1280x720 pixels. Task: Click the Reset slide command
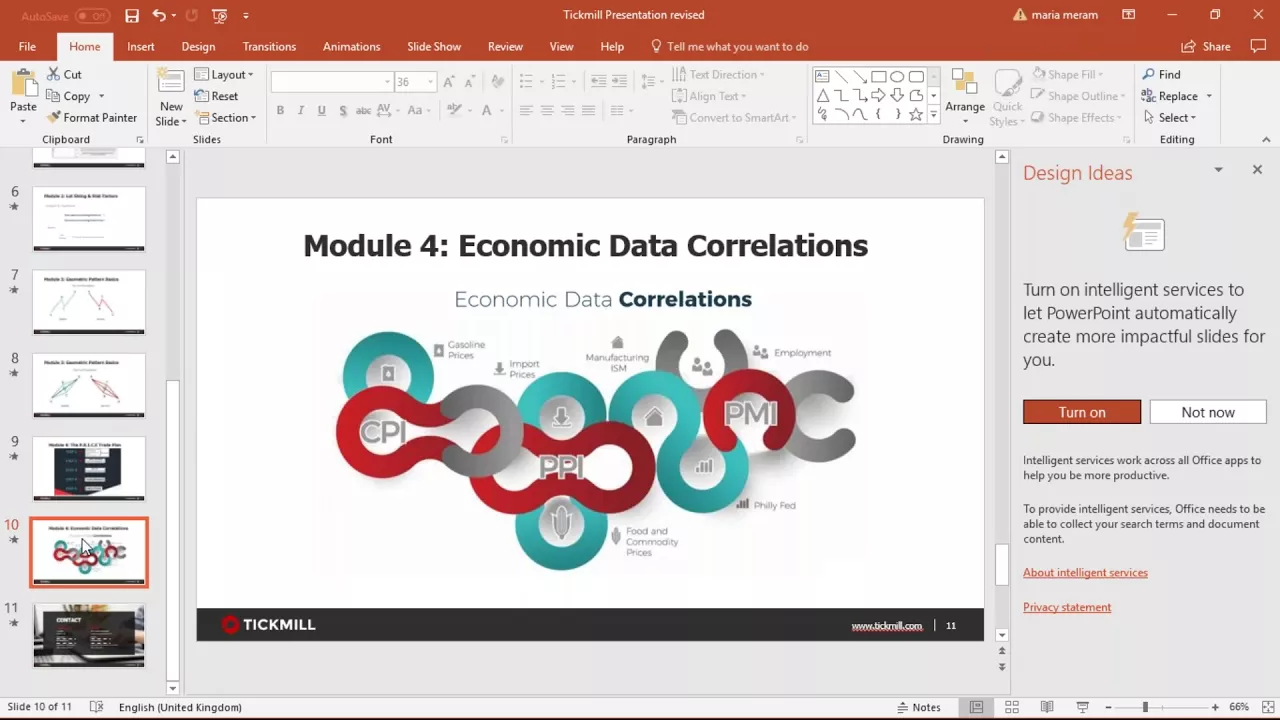coord(216,96)
